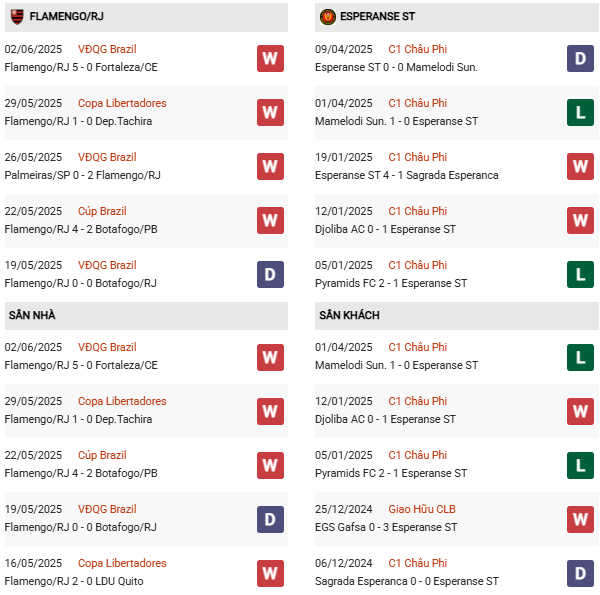Click D badge for Flamengo 0-0 Botafogo/RJ in top list

[x=270, y=274]
